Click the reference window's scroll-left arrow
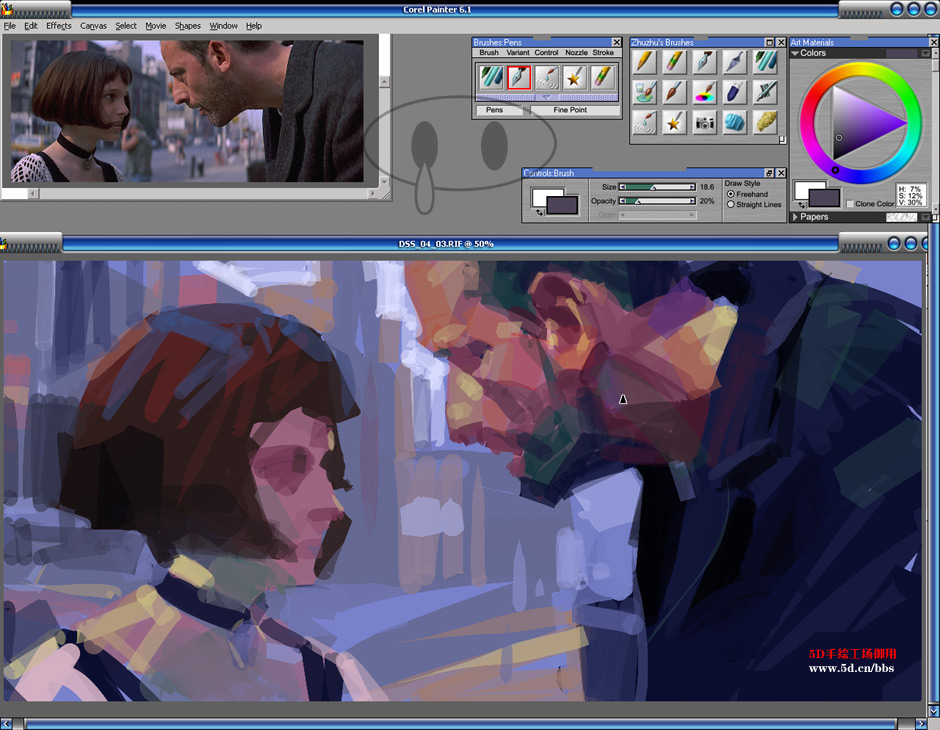Image resolution: width=940 pixels, height=730 pixels. pos(33,194)
